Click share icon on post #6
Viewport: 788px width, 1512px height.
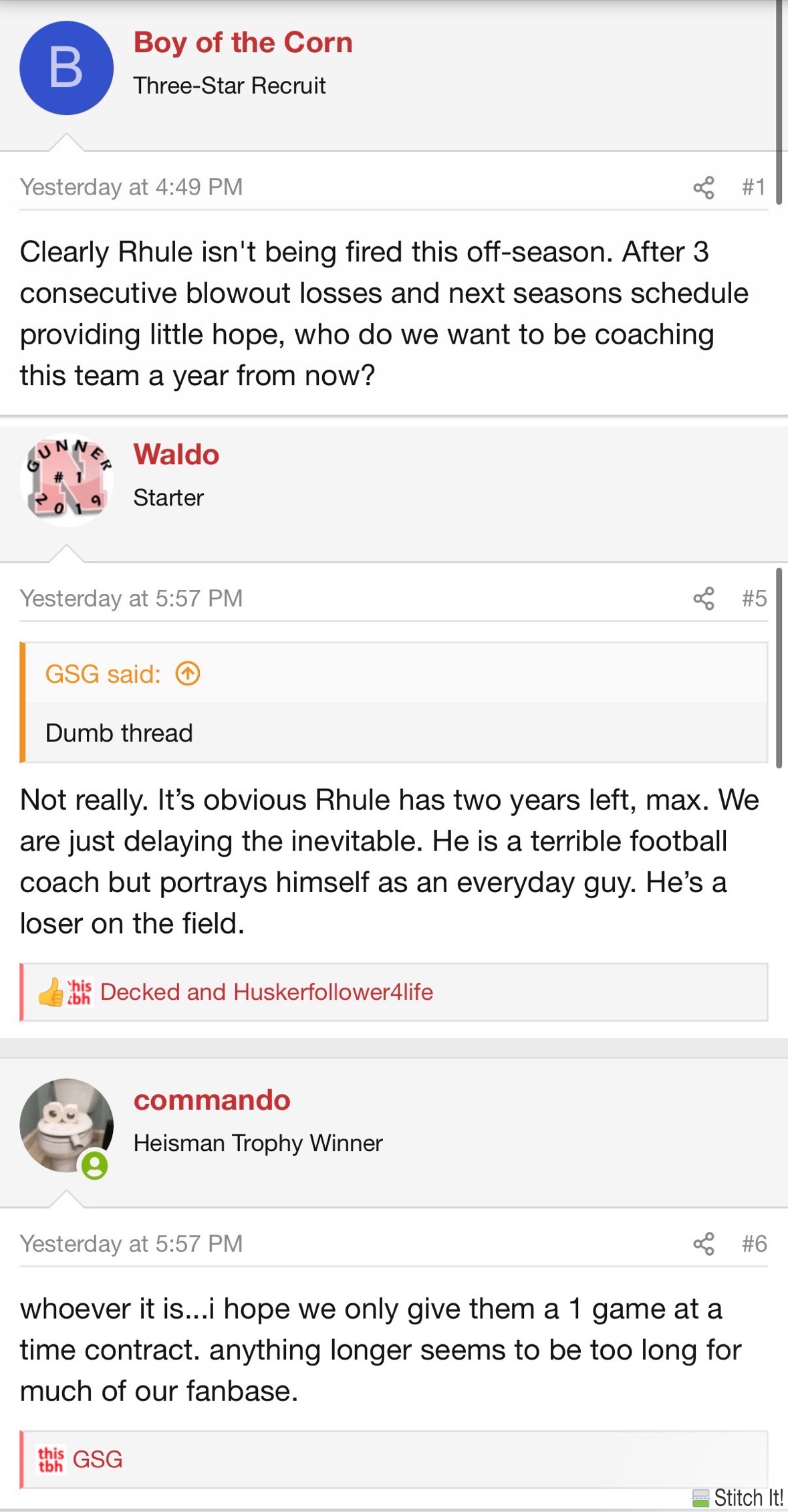703,1244
